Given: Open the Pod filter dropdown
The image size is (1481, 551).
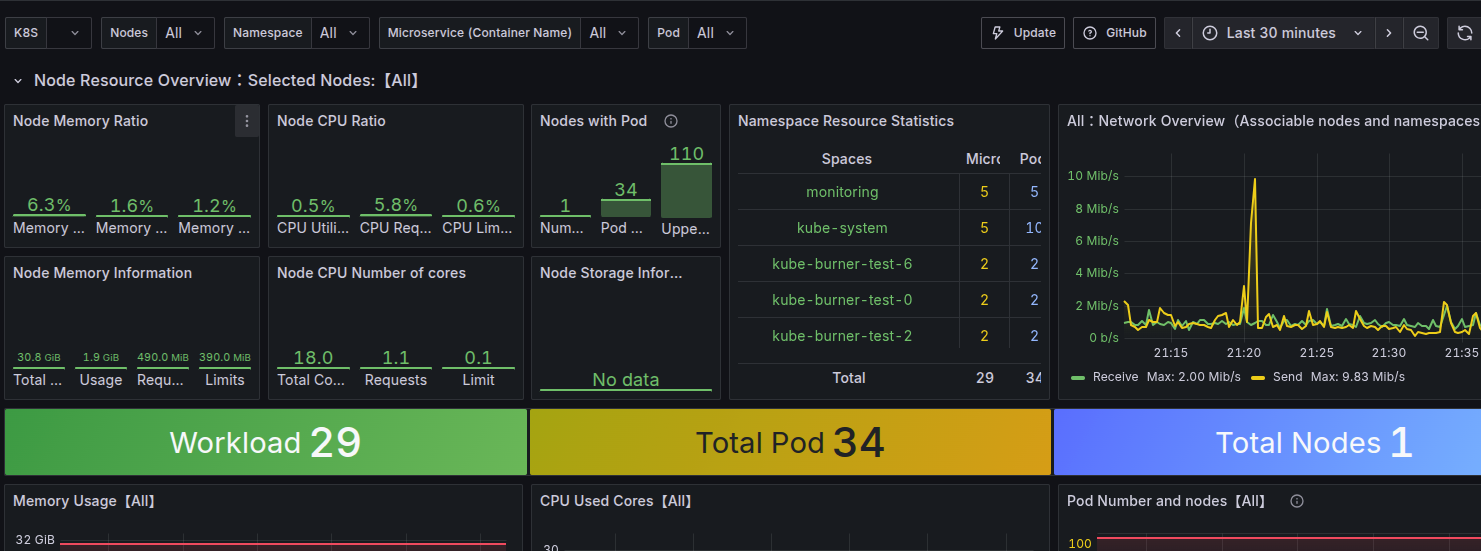Looking at the screenshot, I should (717, 33).
